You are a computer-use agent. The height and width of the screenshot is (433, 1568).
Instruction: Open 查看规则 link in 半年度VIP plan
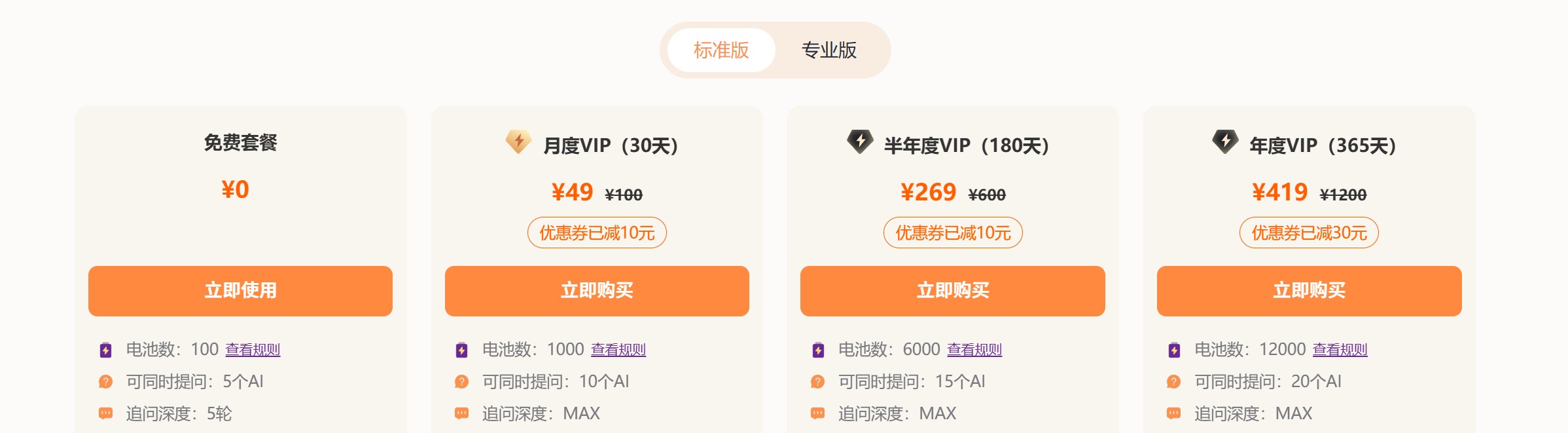click(x=974, y=350)
